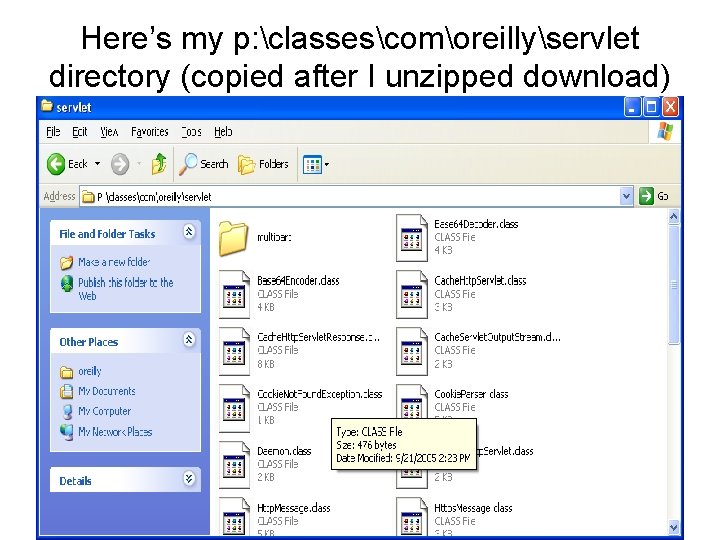Open the Help menu

pos(223,132)
